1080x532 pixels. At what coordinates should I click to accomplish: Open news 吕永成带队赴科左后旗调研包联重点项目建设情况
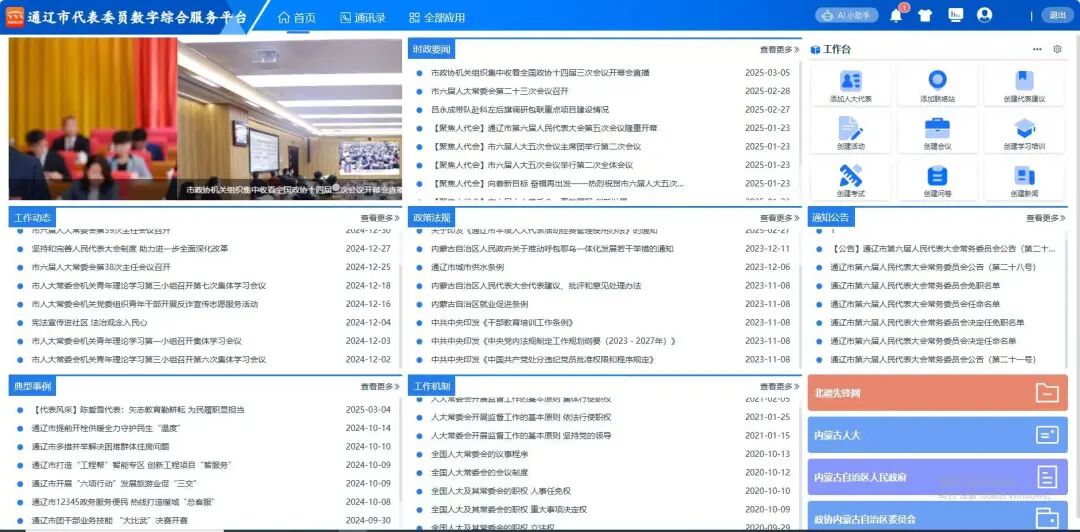click(519, 110)
